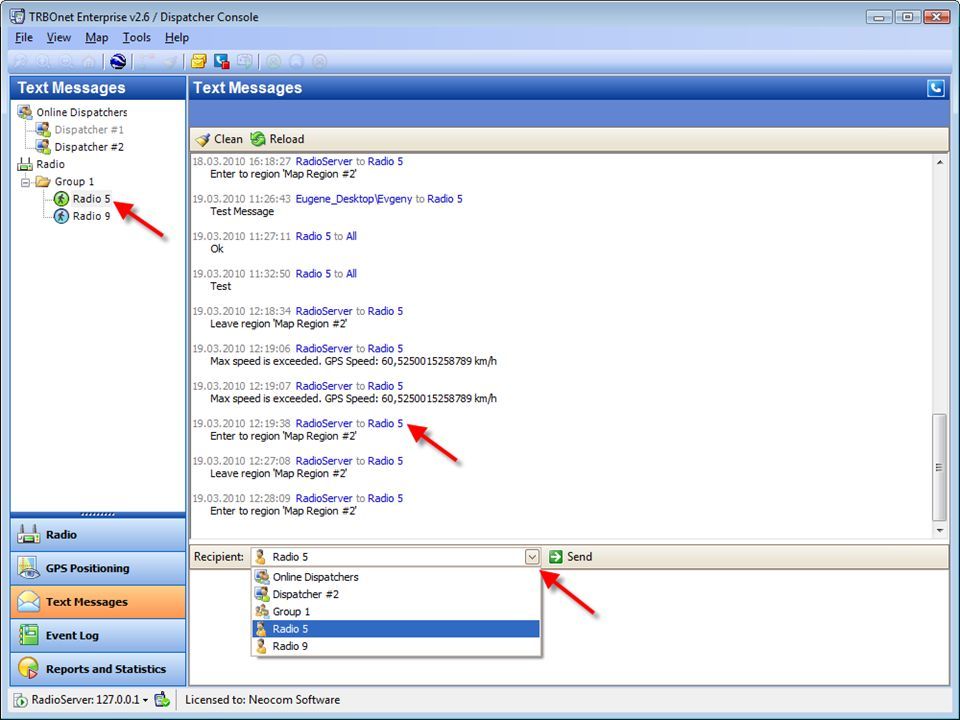The height and width of the screenshot is (720, 960).
Task: Click the Recipient combo box showing Radio 5
Action: pyautogui.click(x=396, y=557)
